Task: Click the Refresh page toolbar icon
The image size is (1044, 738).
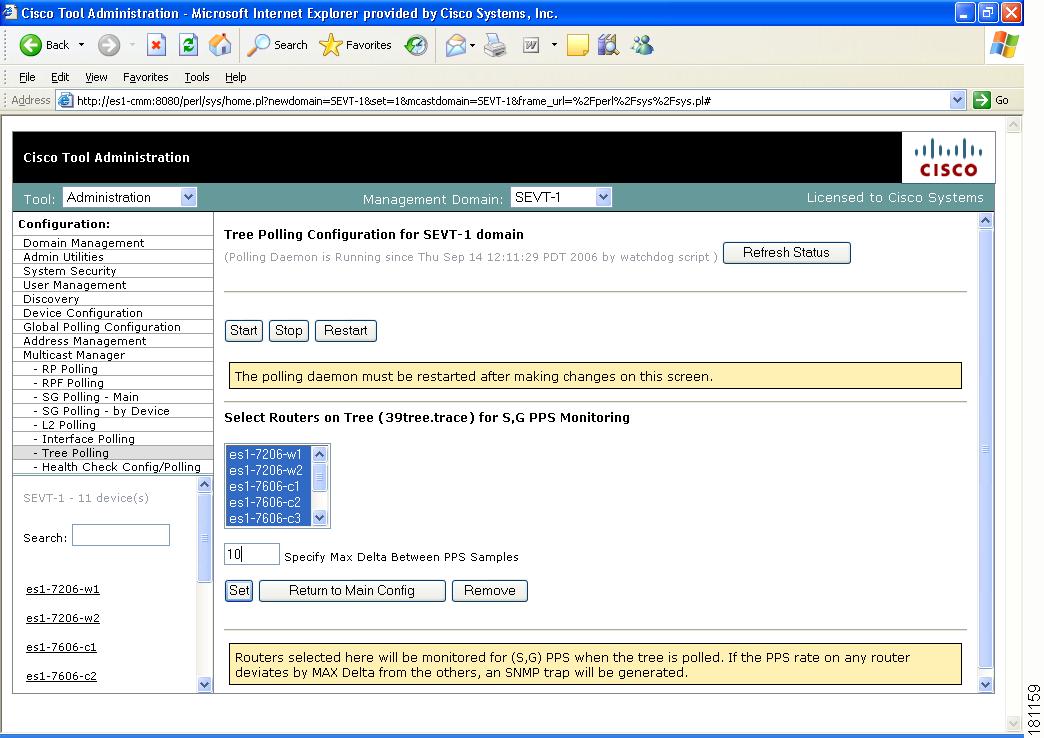Action: (x=188, y=45)
